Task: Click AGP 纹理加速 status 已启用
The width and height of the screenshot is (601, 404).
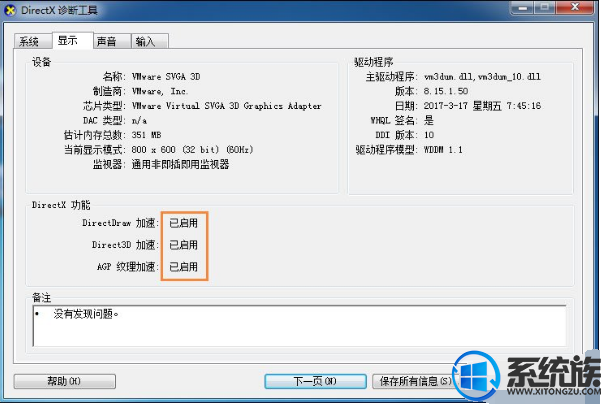Action: (x=184, y=267)
